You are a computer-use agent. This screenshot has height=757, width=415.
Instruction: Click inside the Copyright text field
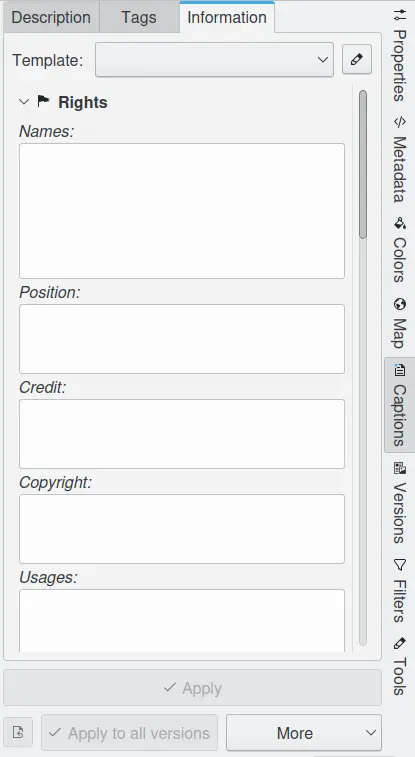tap(182, 529)
